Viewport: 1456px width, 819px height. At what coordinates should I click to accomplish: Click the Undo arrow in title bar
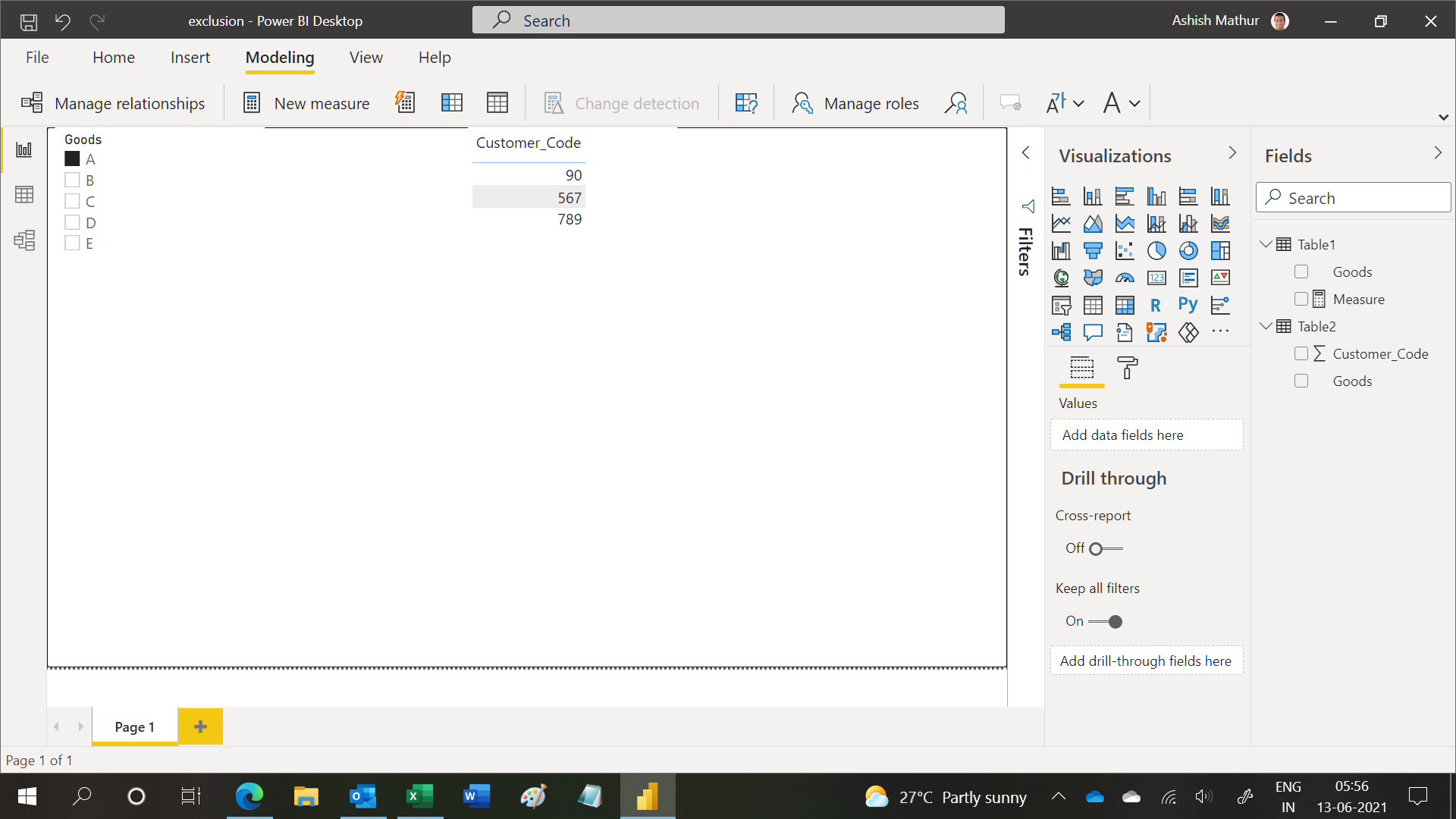[63, 21]
